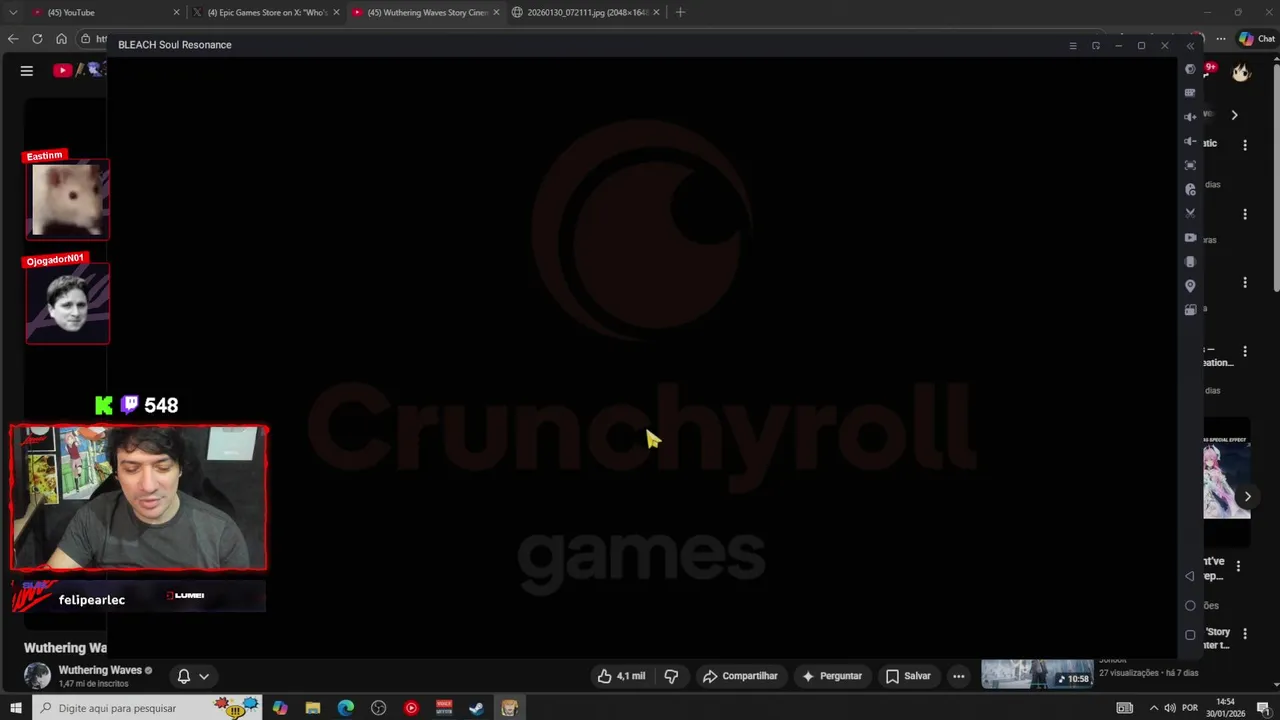
Task: Show hidden system tray icons chevron
Action: point(1154,708)
